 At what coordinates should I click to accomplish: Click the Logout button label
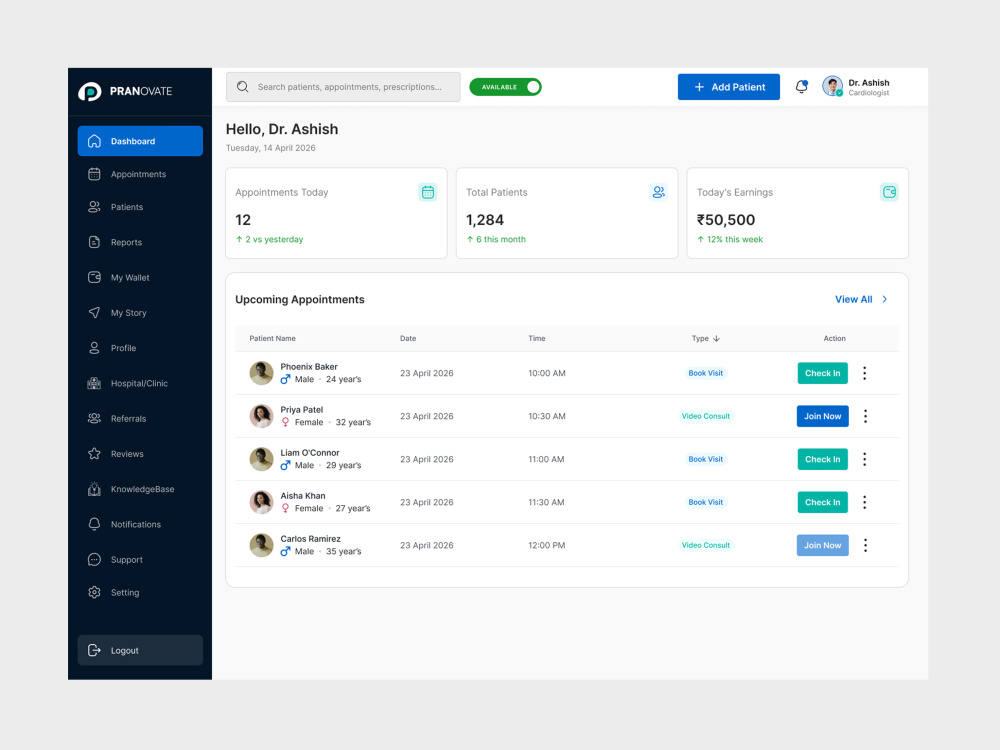click(124, 651)
